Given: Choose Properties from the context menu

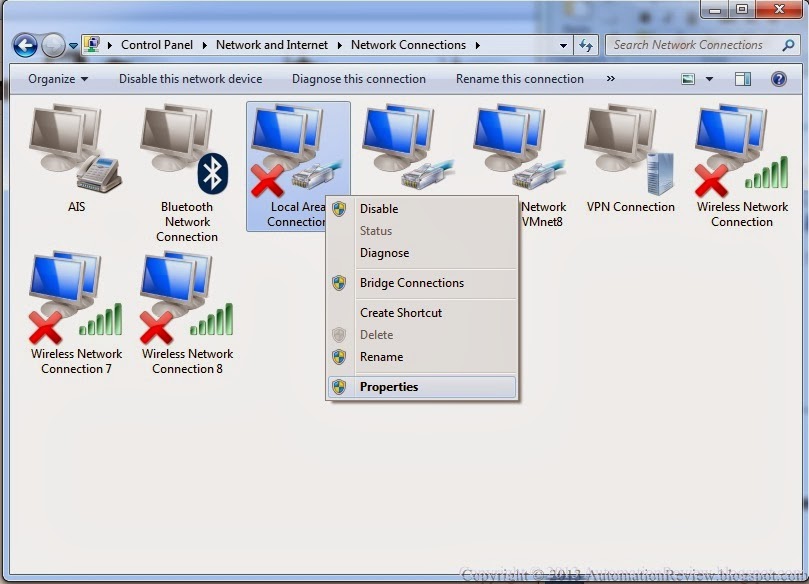Looking at the screenshot, I should (389, 386).
